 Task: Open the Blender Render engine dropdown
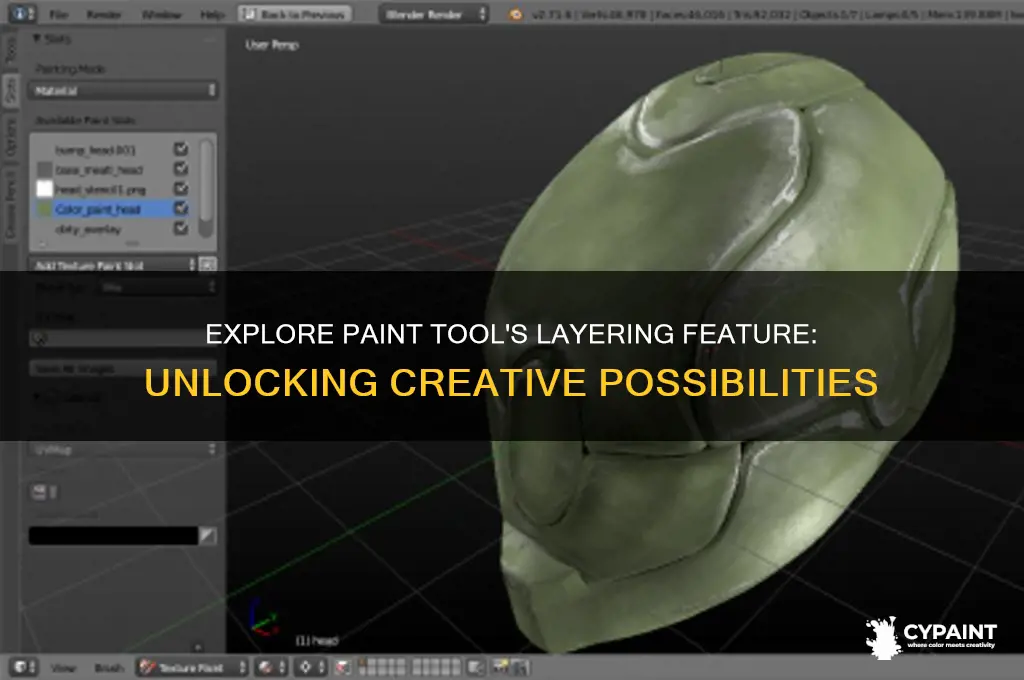click(x=434, y=14)
